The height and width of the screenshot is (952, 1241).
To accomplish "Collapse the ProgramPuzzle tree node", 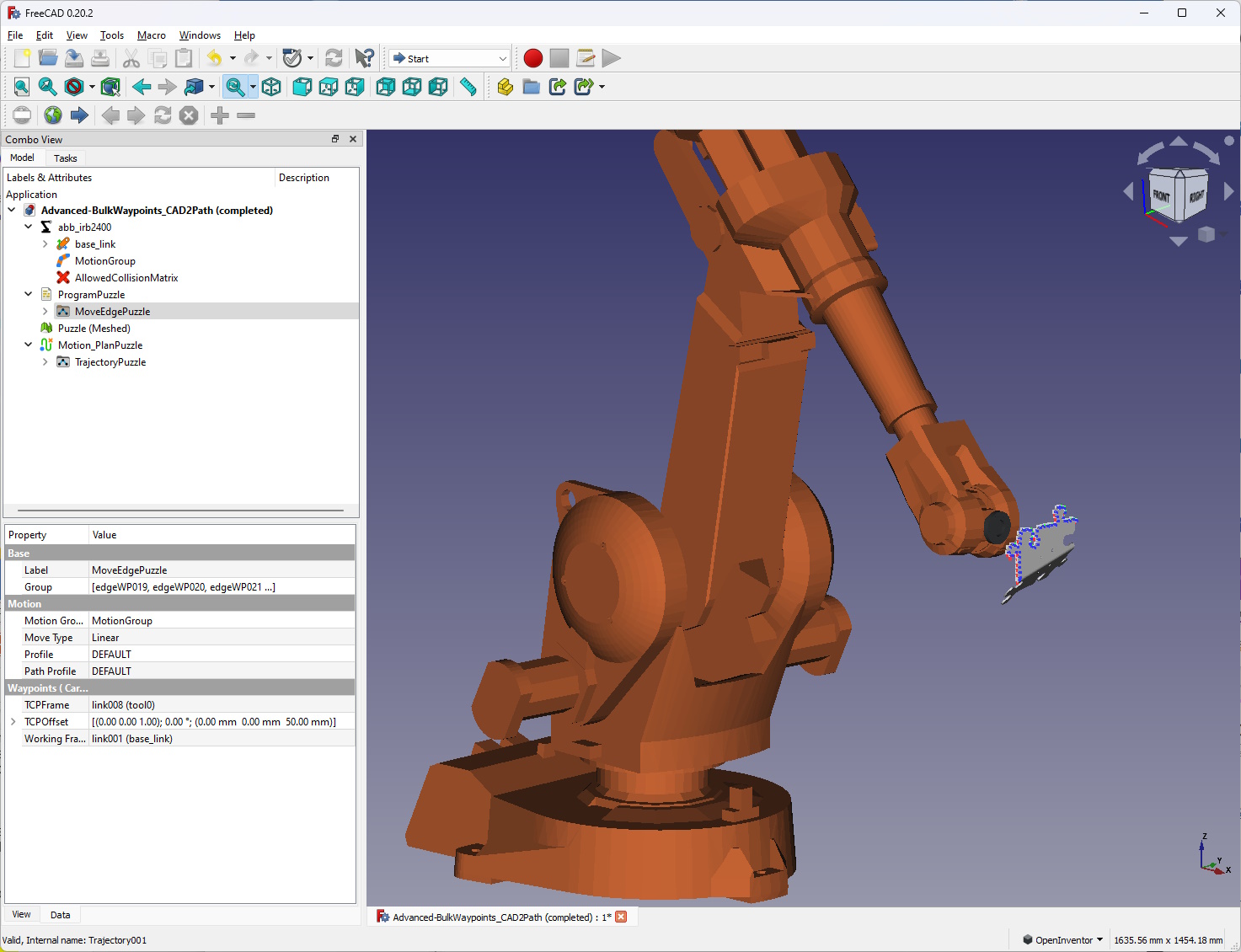I will [x=29, y=295].
